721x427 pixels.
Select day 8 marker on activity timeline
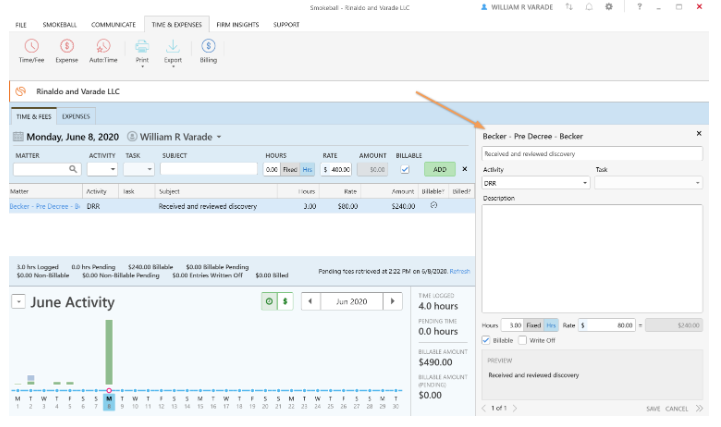(x=109, y=390)
